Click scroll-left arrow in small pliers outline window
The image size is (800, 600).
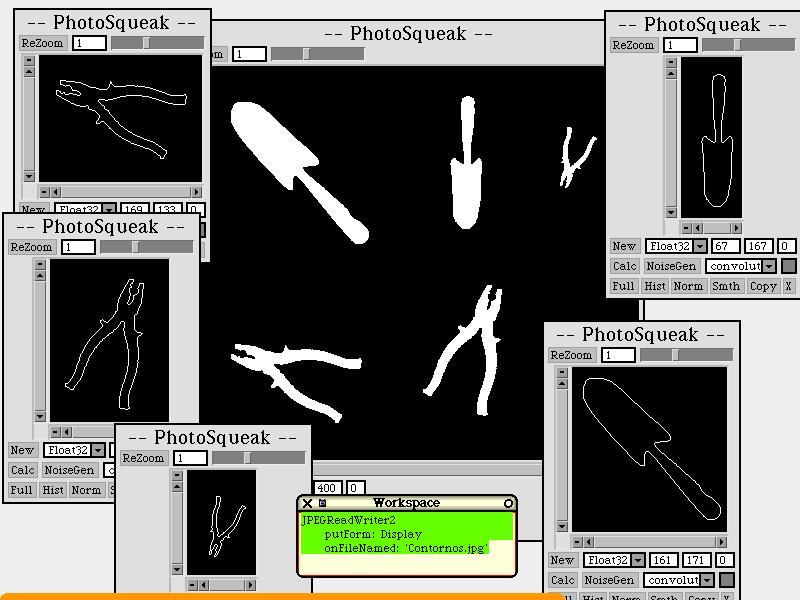204,585
